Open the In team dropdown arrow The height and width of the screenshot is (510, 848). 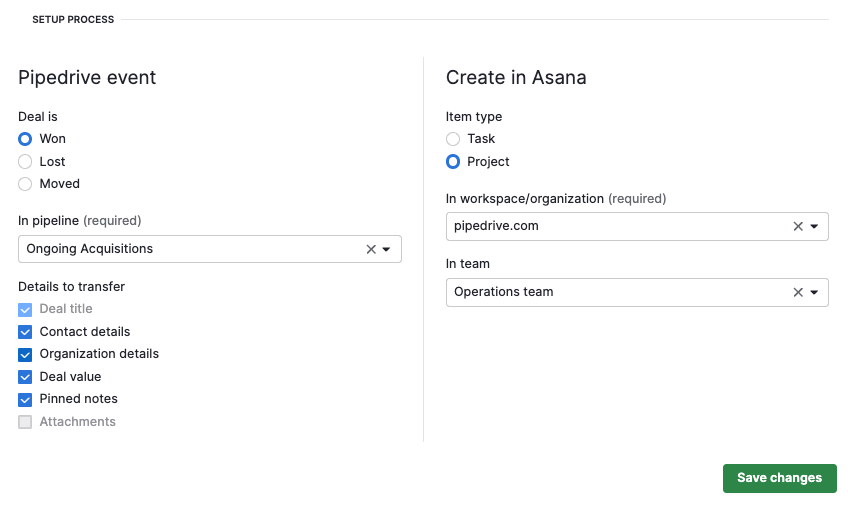[814, 293]
